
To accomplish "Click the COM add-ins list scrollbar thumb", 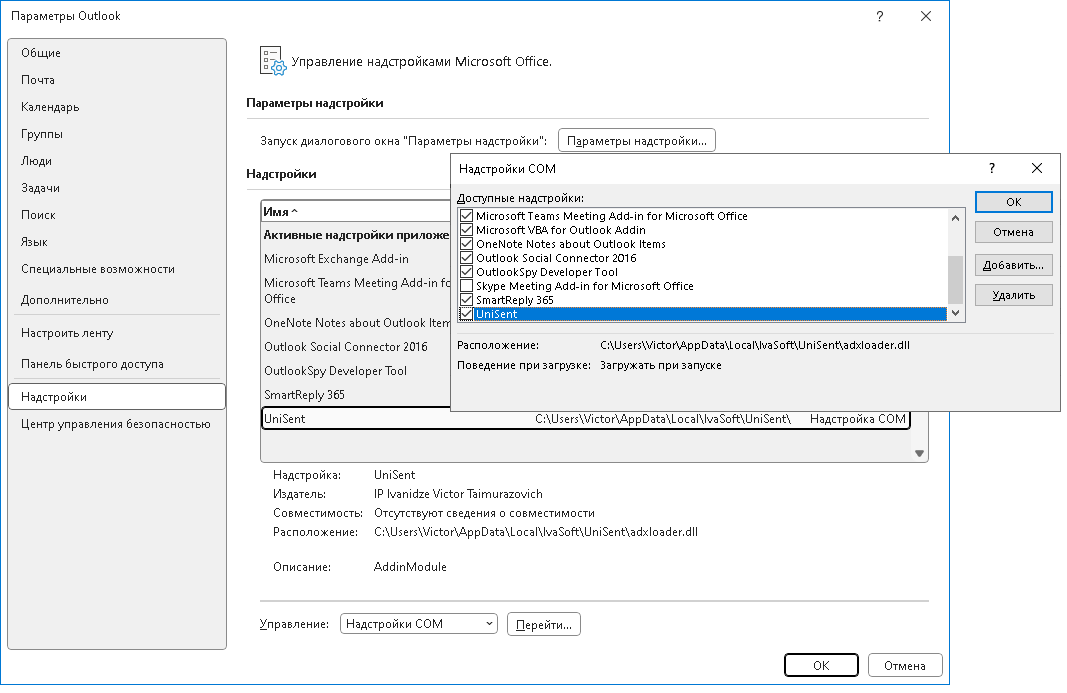I will pyautogui.click(x=955, y=279).
